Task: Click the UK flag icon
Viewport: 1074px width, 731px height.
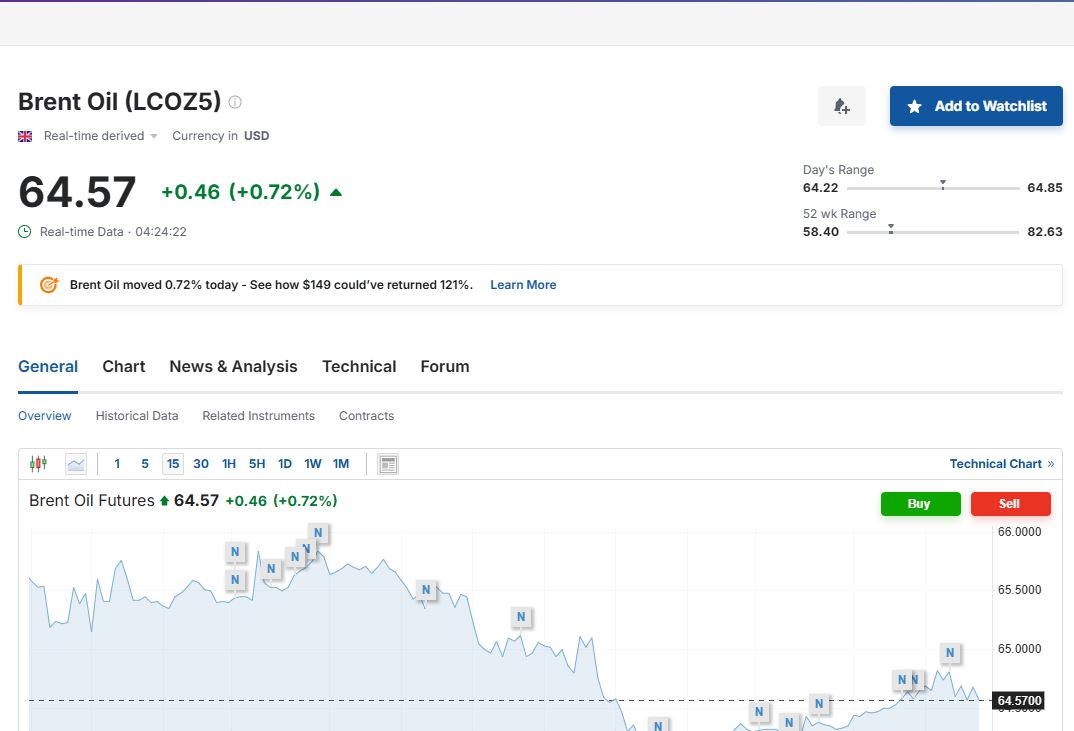Action: 25,136
